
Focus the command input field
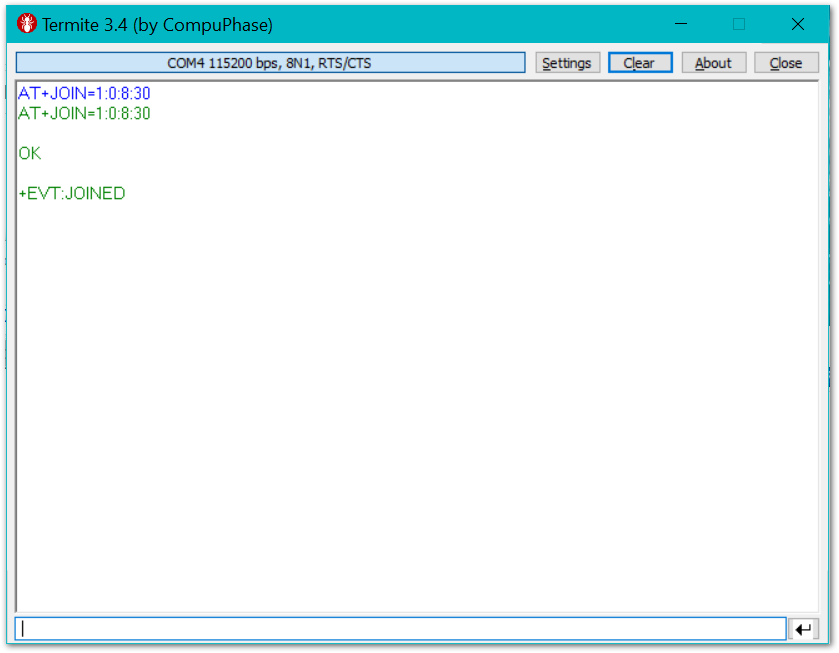(400, 629)
